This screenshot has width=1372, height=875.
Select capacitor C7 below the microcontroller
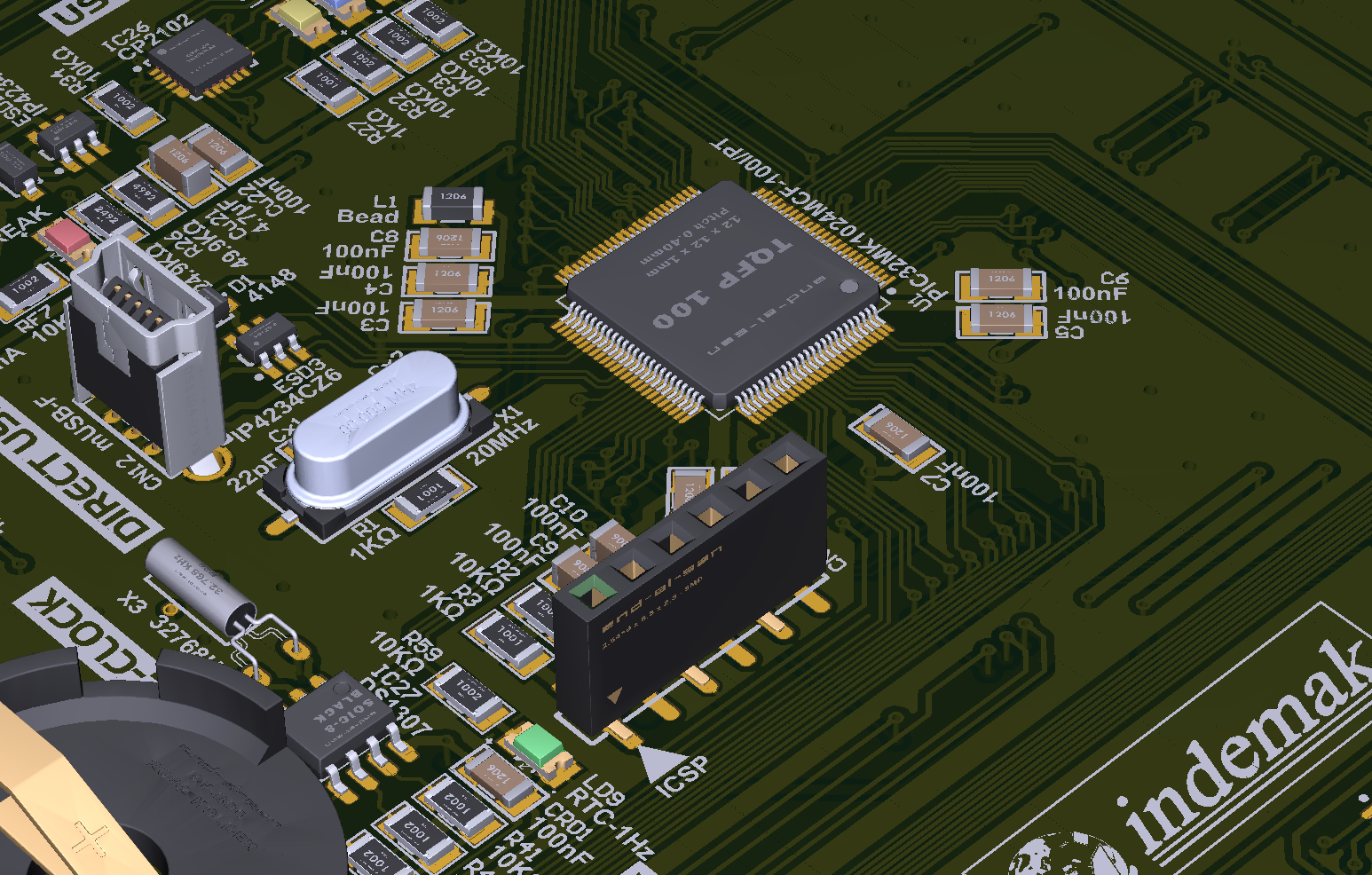pos(895,436)
